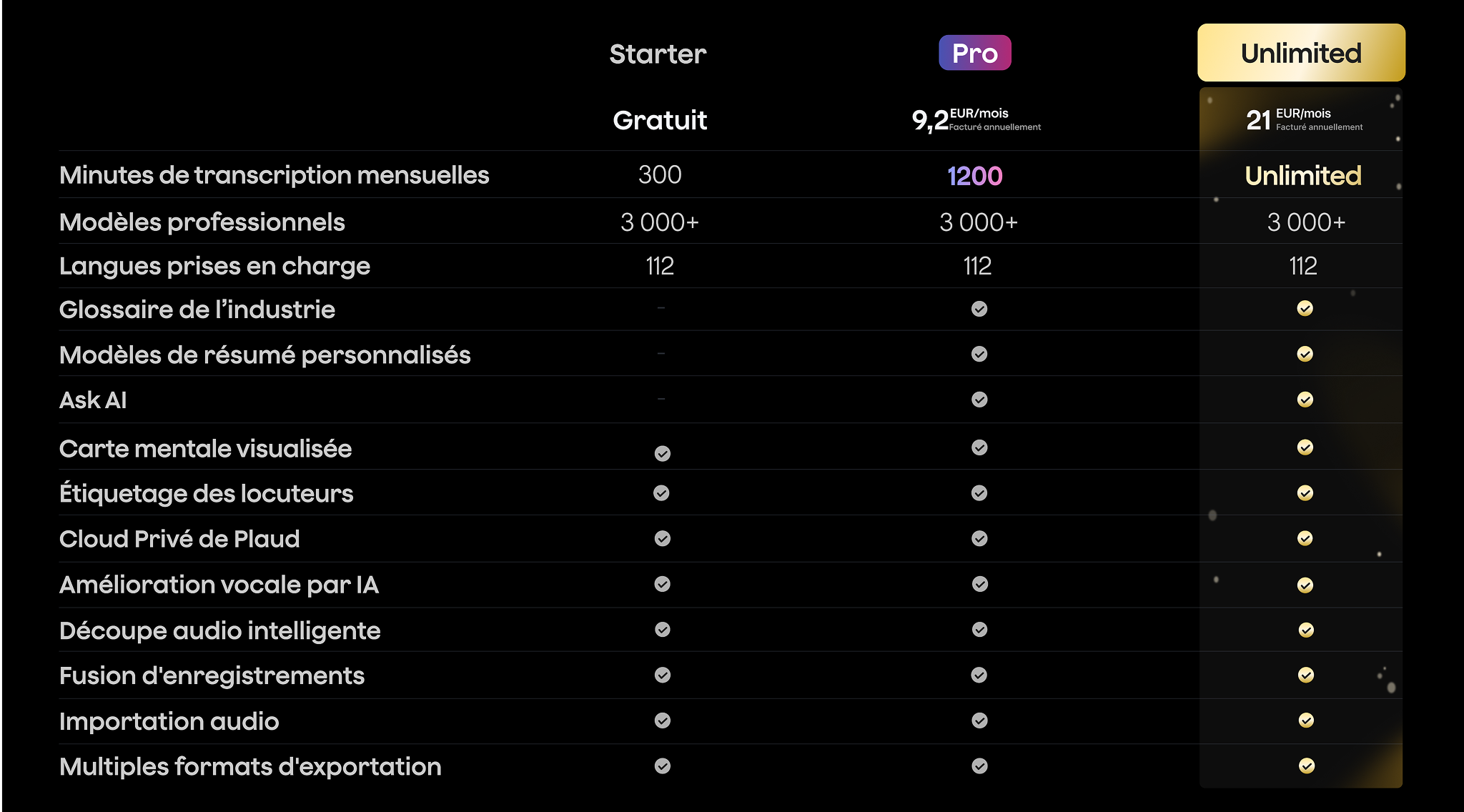
Task: Click the 1200 minutes value for Pro
Action: tap(975, 176)
